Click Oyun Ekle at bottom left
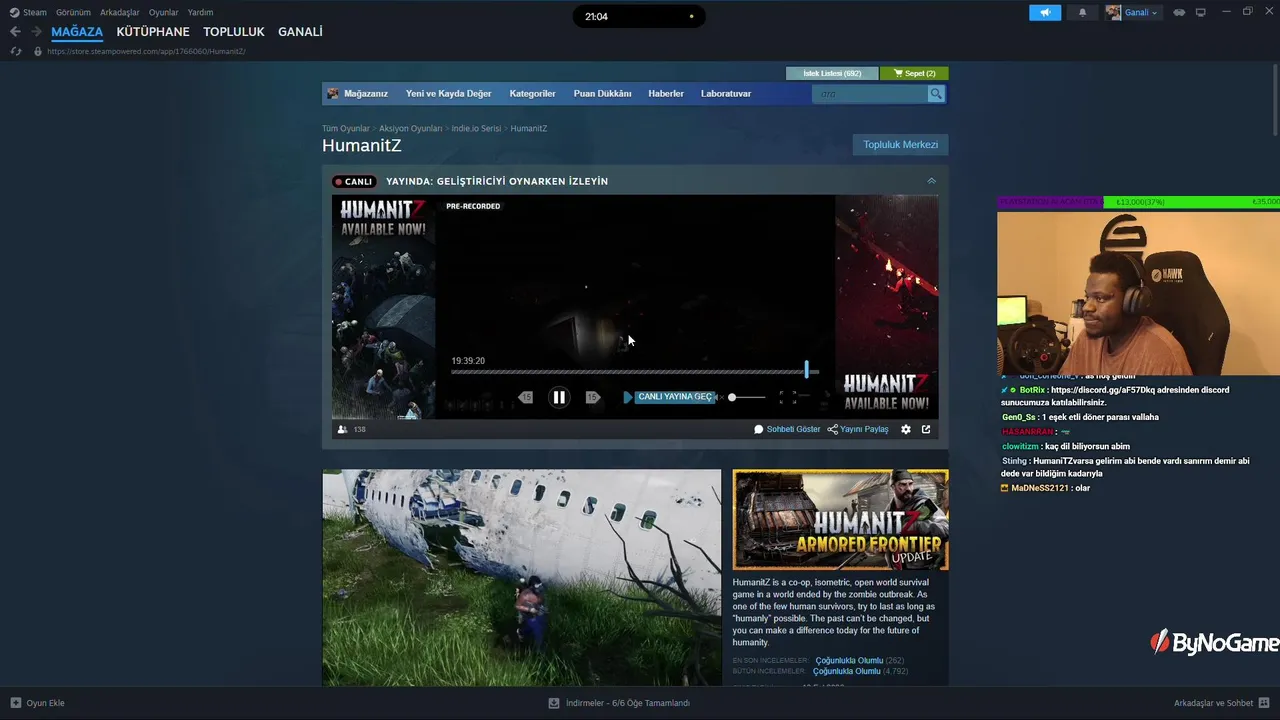The width and height of the screenshot is (1280, 720). point(38,703)
